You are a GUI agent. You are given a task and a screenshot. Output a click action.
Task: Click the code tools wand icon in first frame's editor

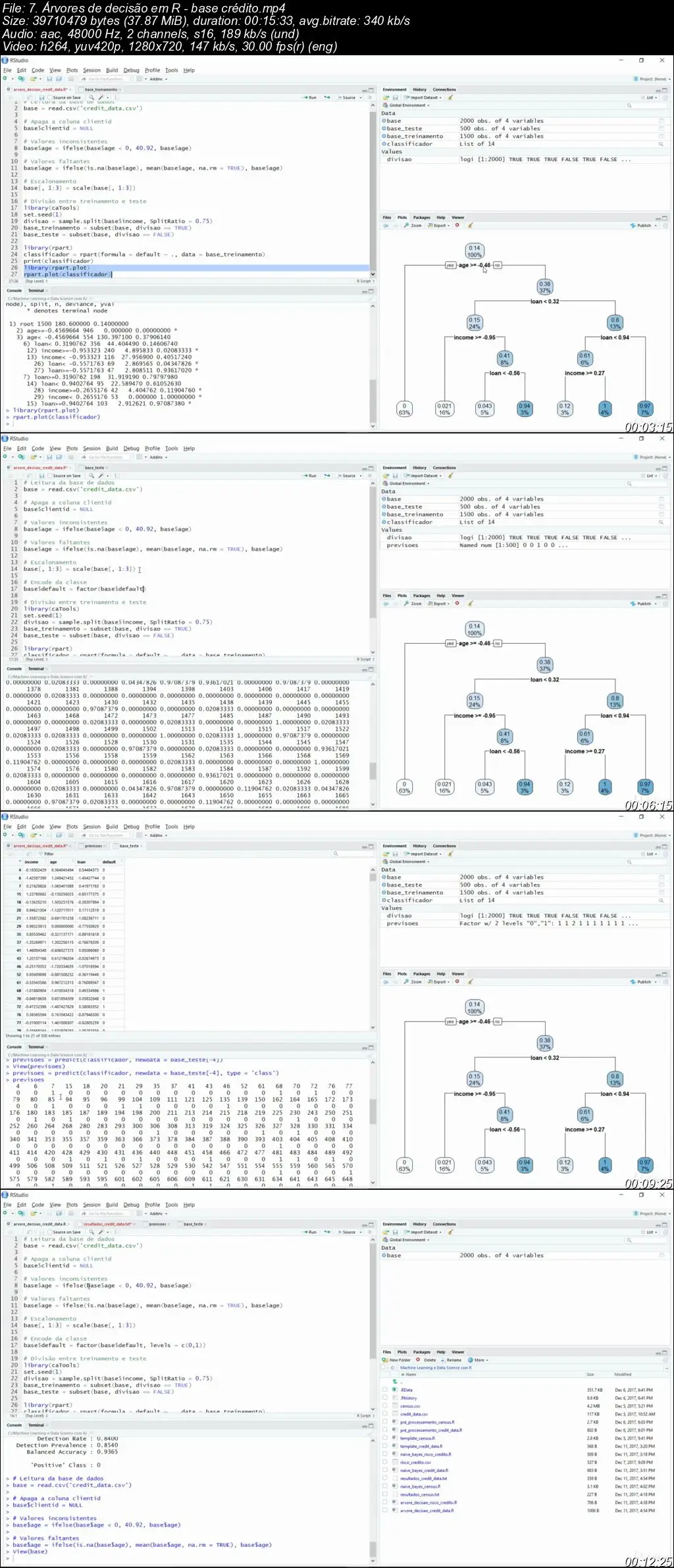pos(101,97)
